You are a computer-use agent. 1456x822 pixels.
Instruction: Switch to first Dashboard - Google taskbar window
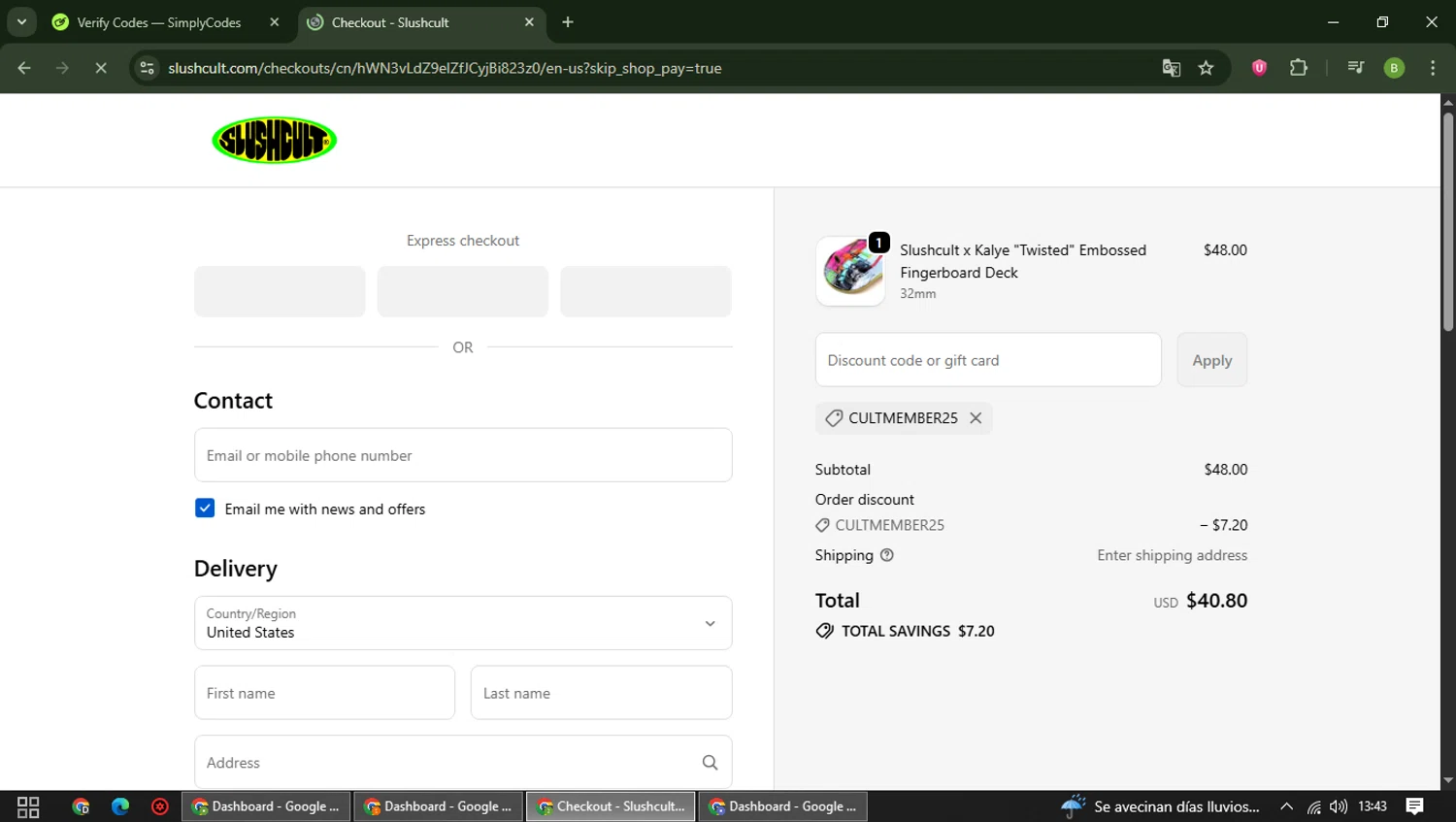tap(267, 806)
